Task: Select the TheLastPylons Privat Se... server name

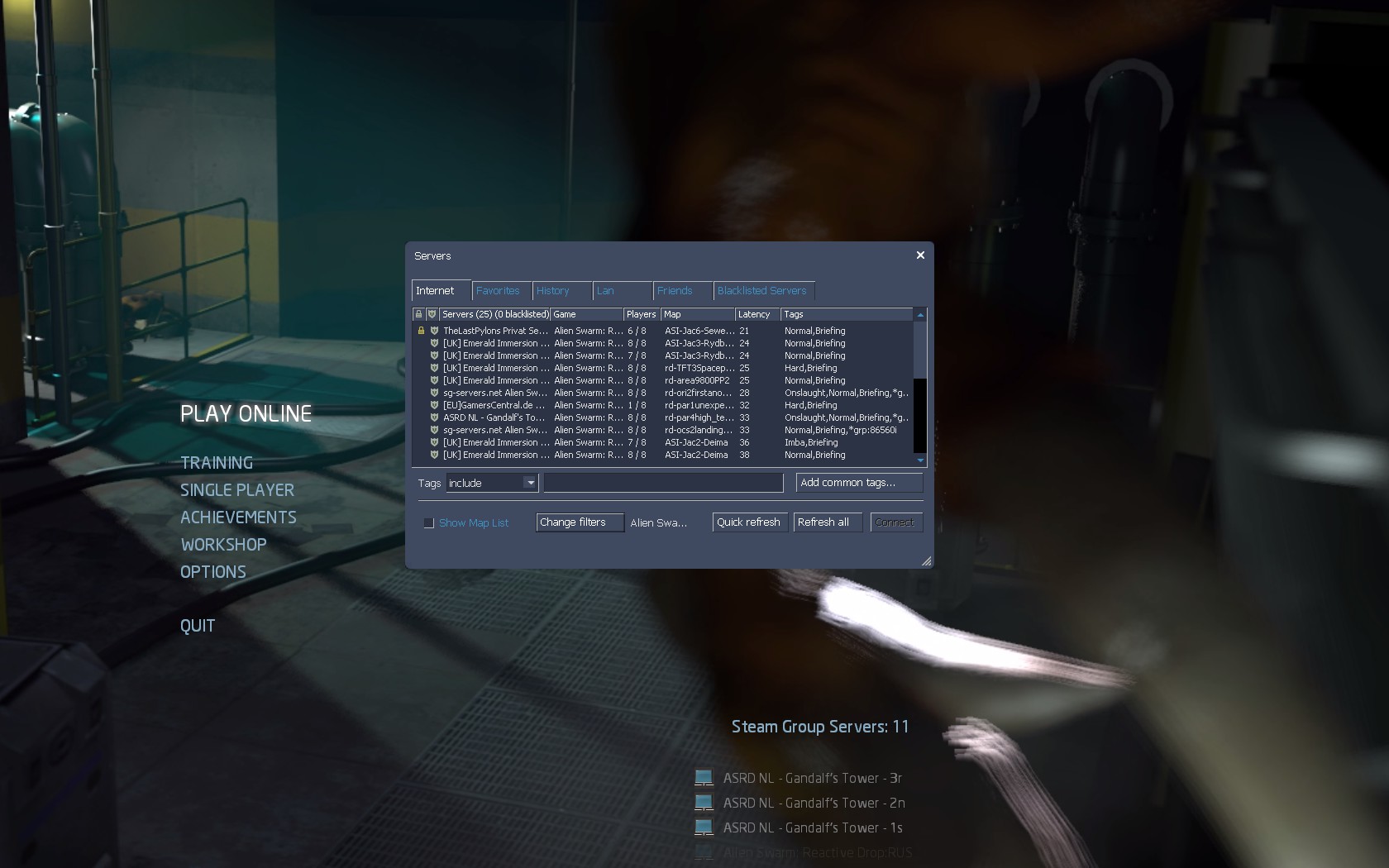Action: (495, 331)
